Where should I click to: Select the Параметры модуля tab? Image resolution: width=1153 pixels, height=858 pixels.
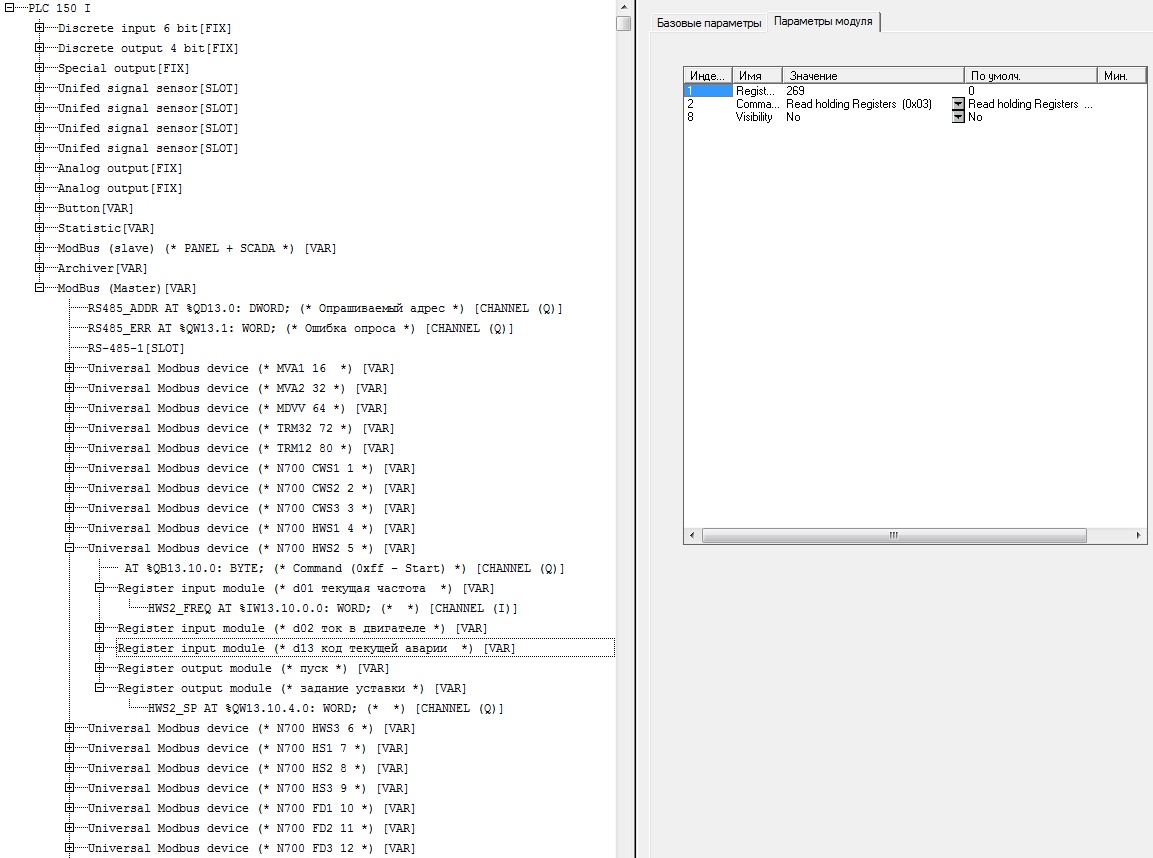pos(823,21)
